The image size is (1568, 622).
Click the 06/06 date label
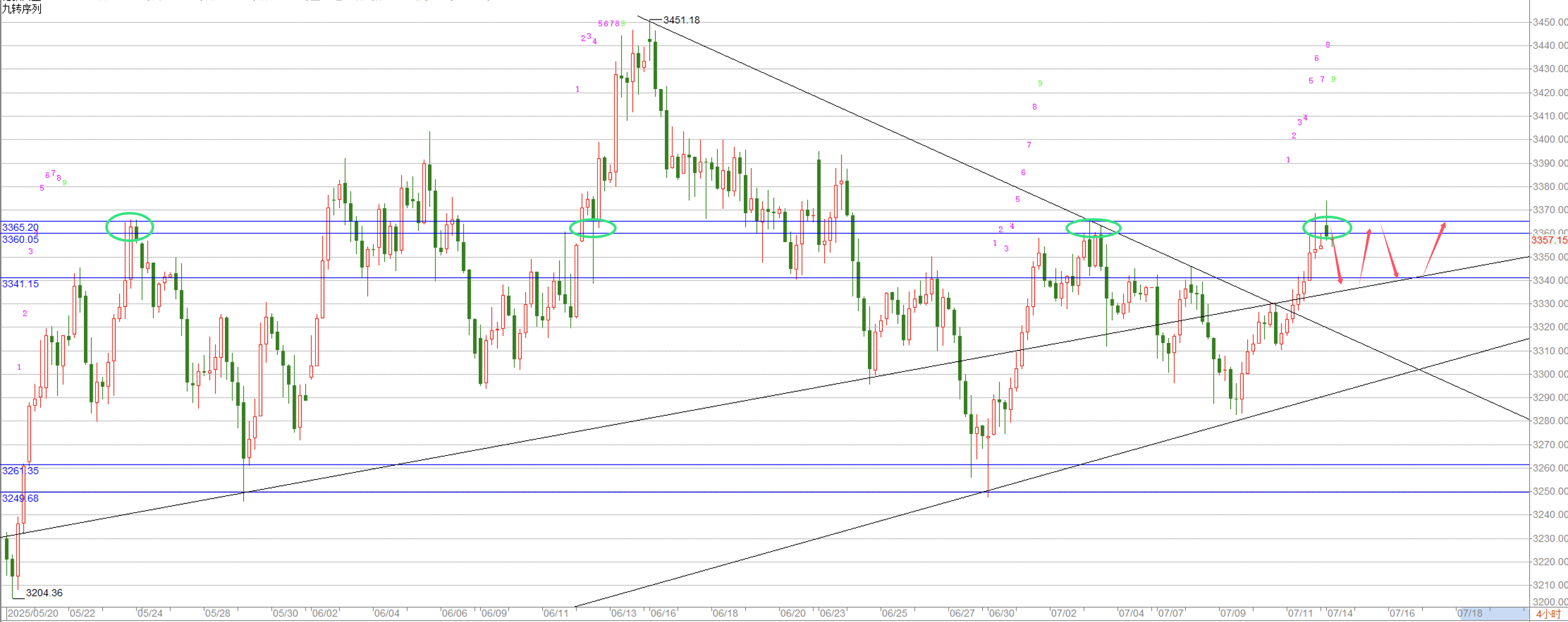coord(455,613)
